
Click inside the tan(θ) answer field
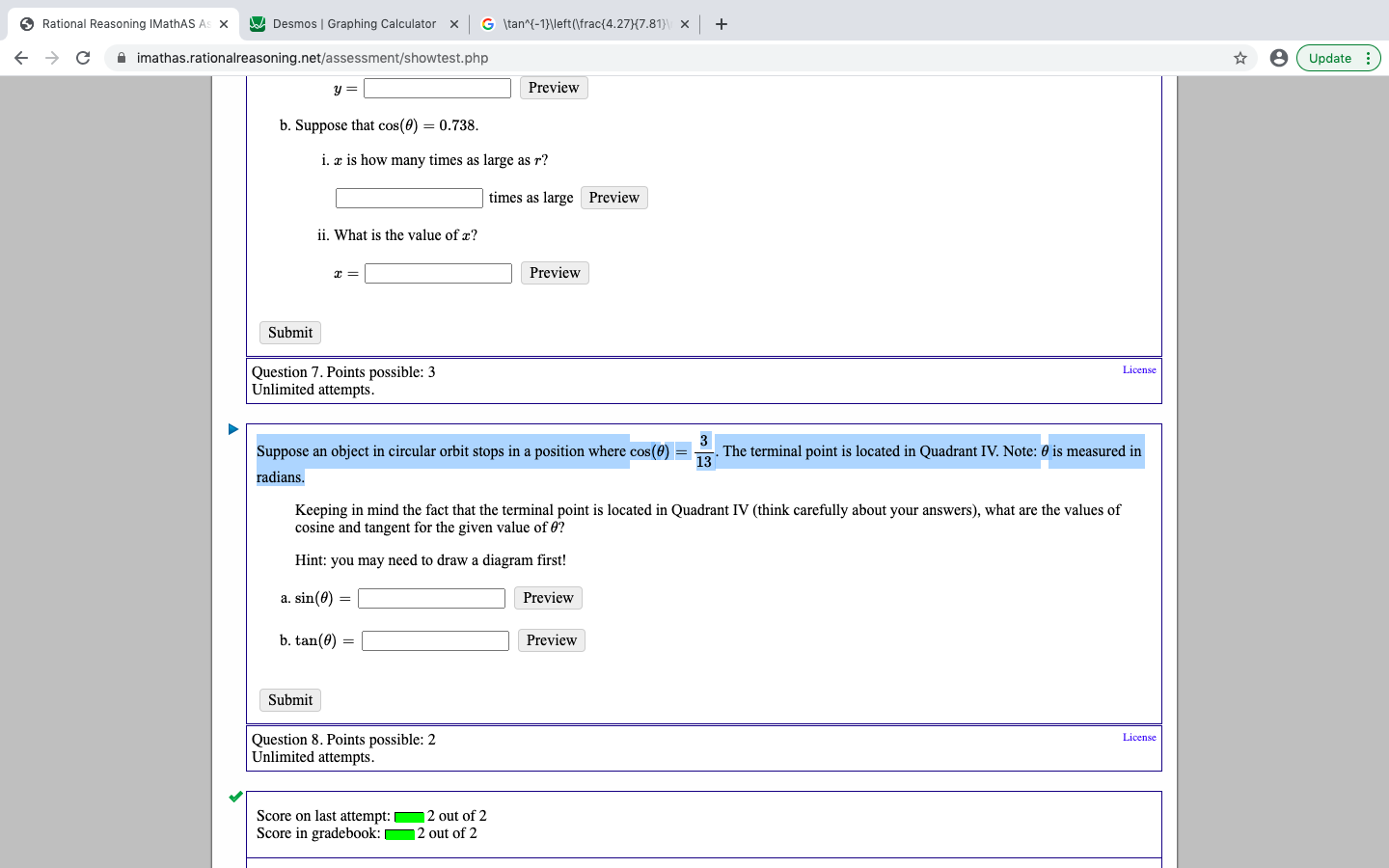click(435, 639)
